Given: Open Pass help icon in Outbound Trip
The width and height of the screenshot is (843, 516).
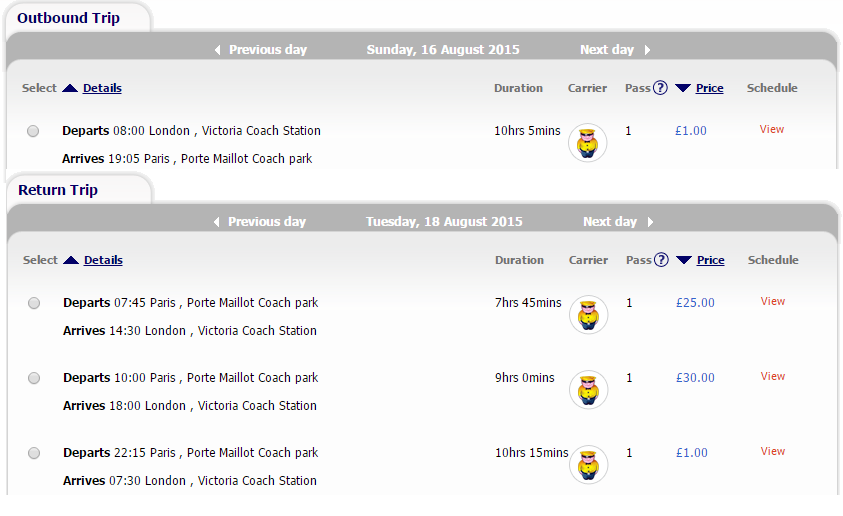Looking at the screenshot, I should click(x=660, y=88).
